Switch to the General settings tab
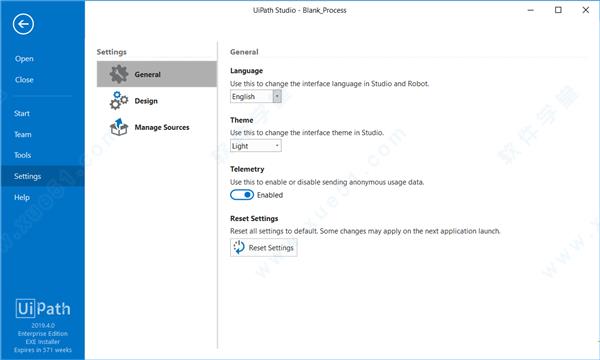 click(157, 74)
